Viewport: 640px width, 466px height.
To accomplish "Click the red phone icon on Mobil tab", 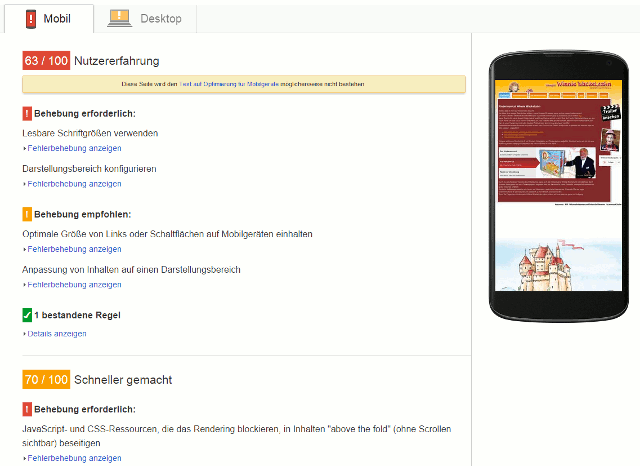I will 31,19.
